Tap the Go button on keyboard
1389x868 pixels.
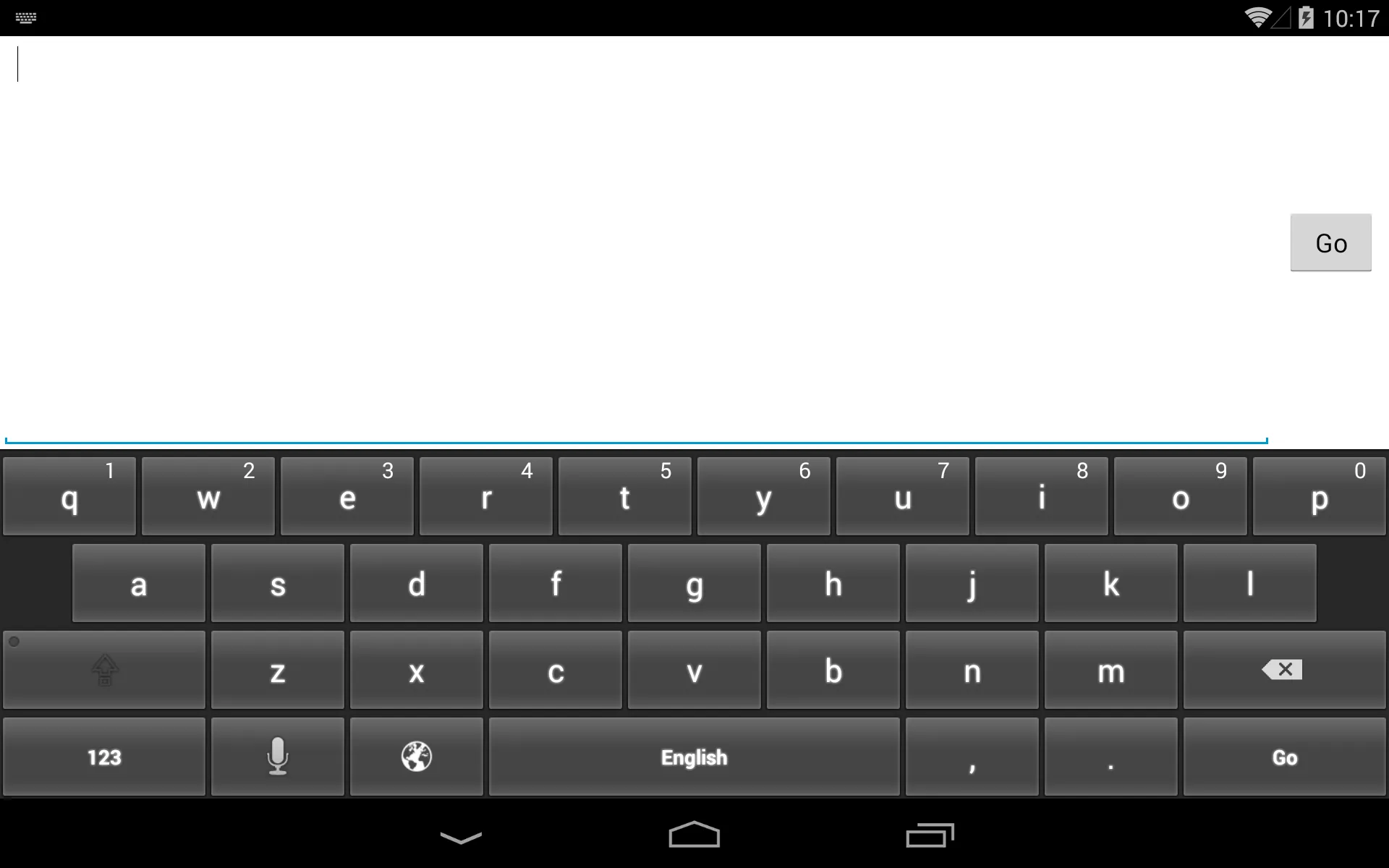[1284, 756]
